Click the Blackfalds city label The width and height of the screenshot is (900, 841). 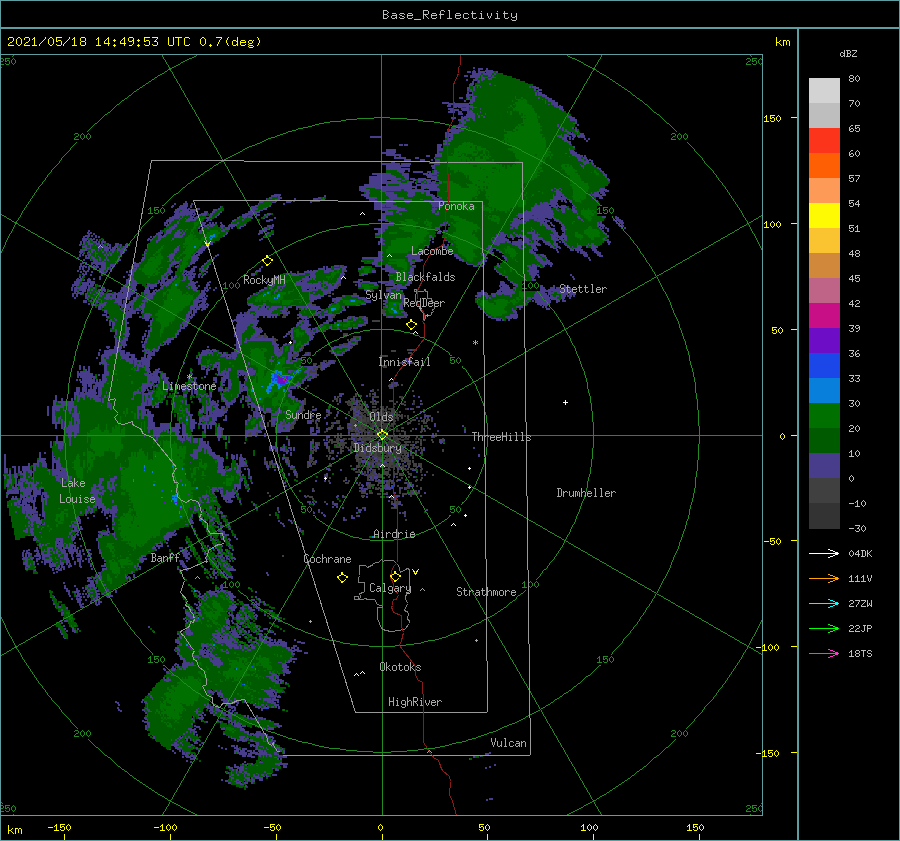[x=425, y=277]
